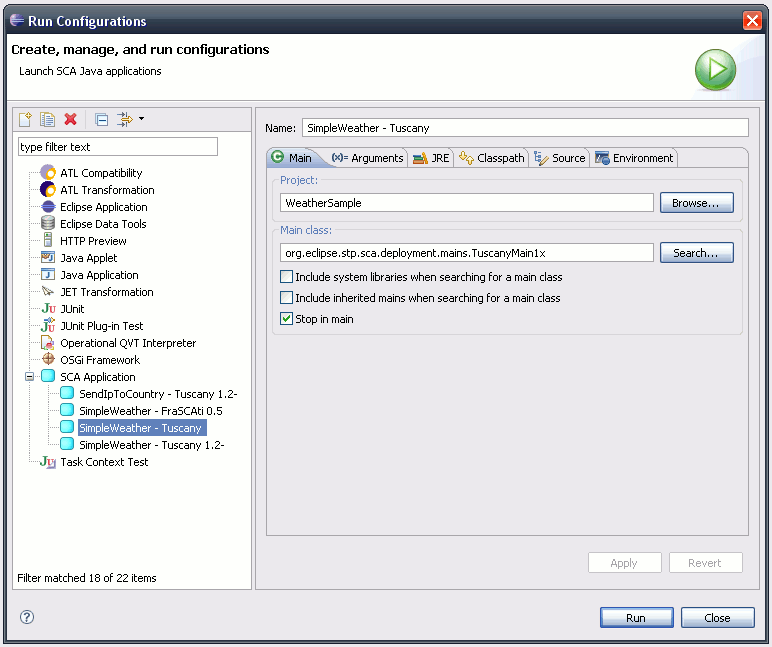
Task: Open the JRE tab
Action: [431, 158]
